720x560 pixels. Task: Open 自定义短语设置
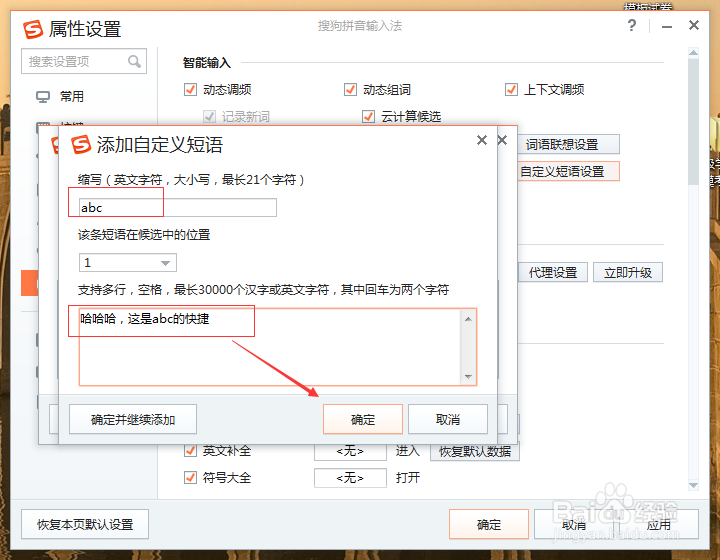[568, 172]
